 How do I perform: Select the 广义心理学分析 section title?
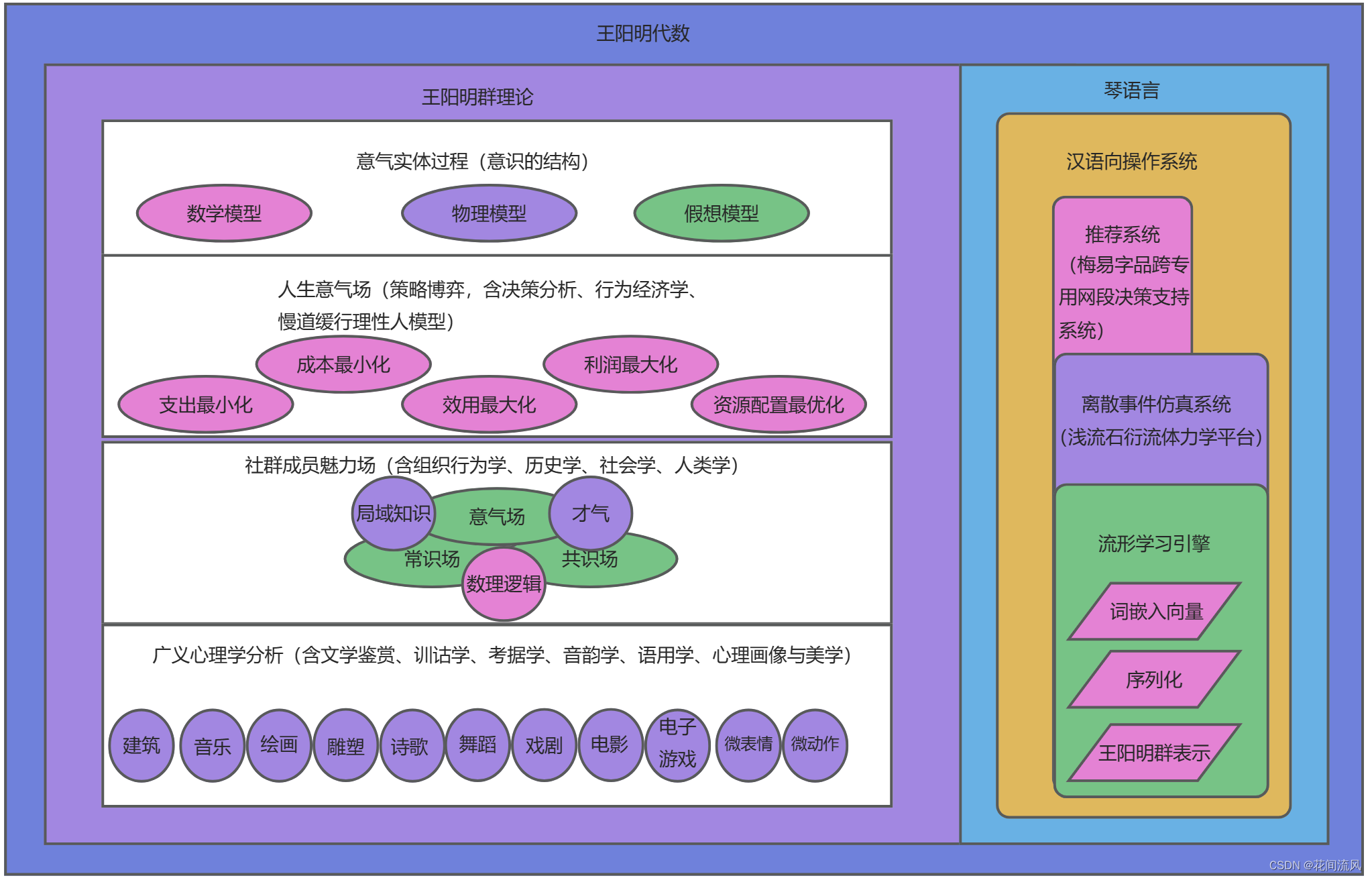click(502, 655)
